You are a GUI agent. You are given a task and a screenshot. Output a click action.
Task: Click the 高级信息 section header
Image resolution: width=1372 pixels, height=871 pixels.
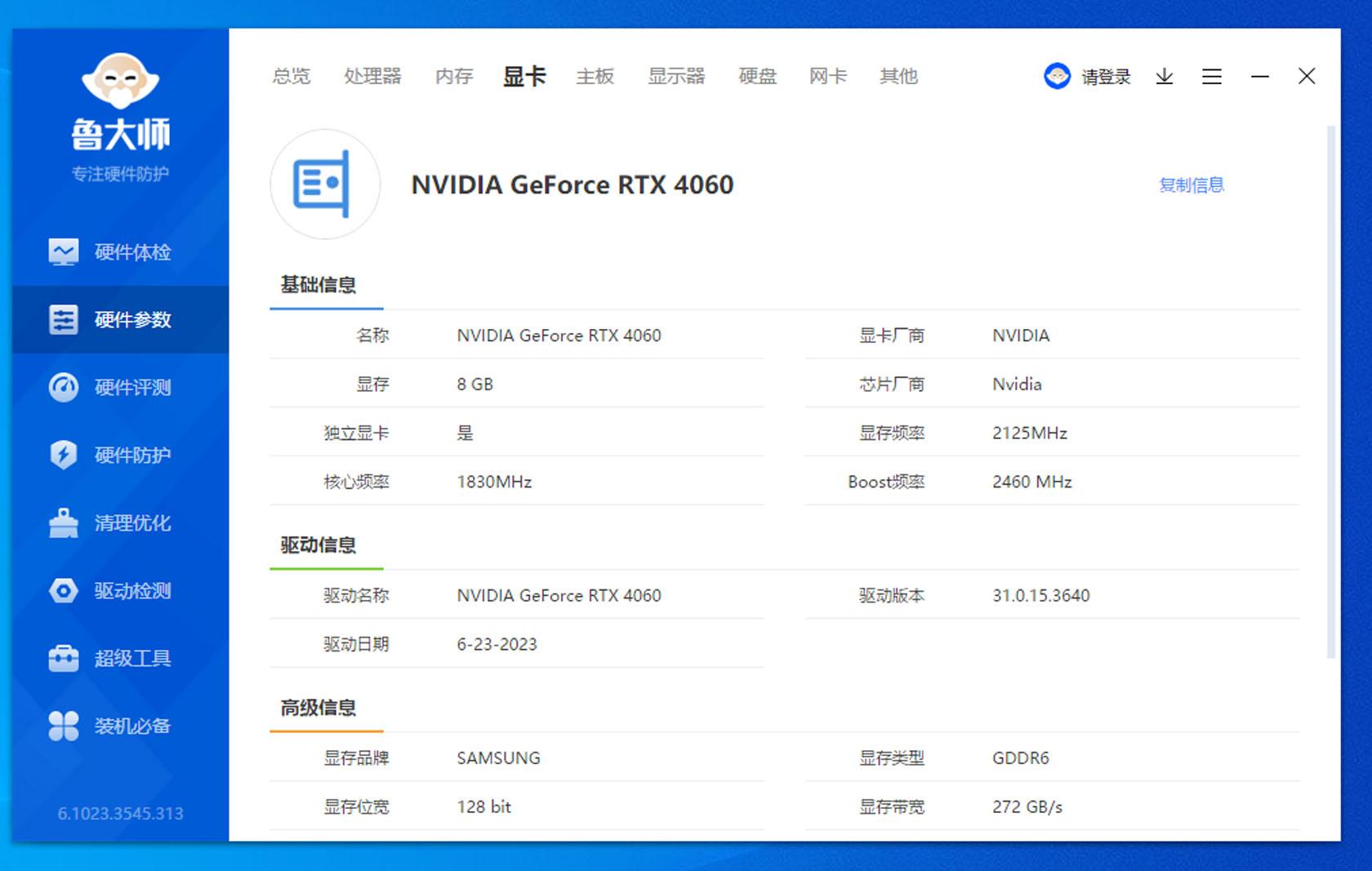point(318,707)
